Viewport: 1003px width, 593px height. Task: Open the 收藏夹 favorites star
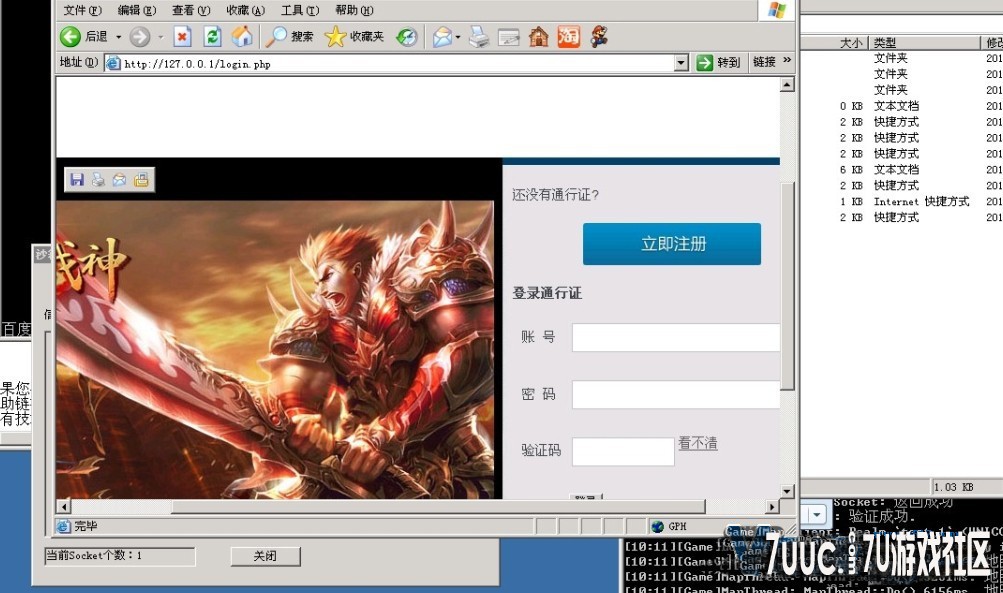click(x=354, y=36)
